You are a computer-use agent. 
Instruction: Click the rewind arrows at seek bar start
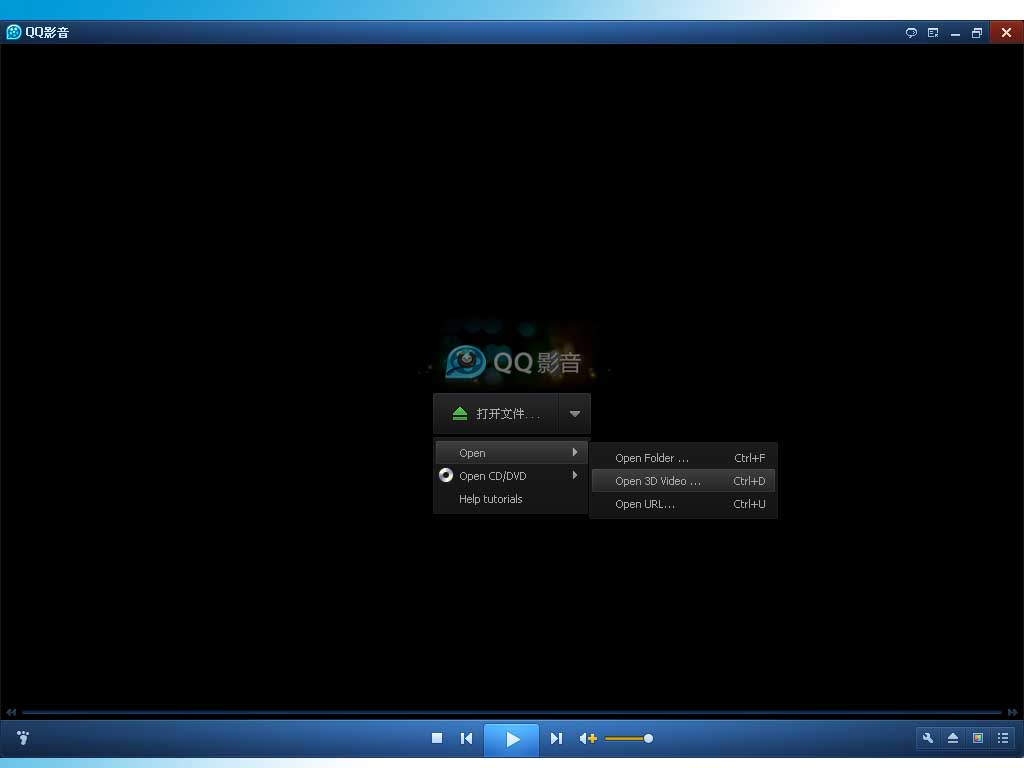click(11, 712)
